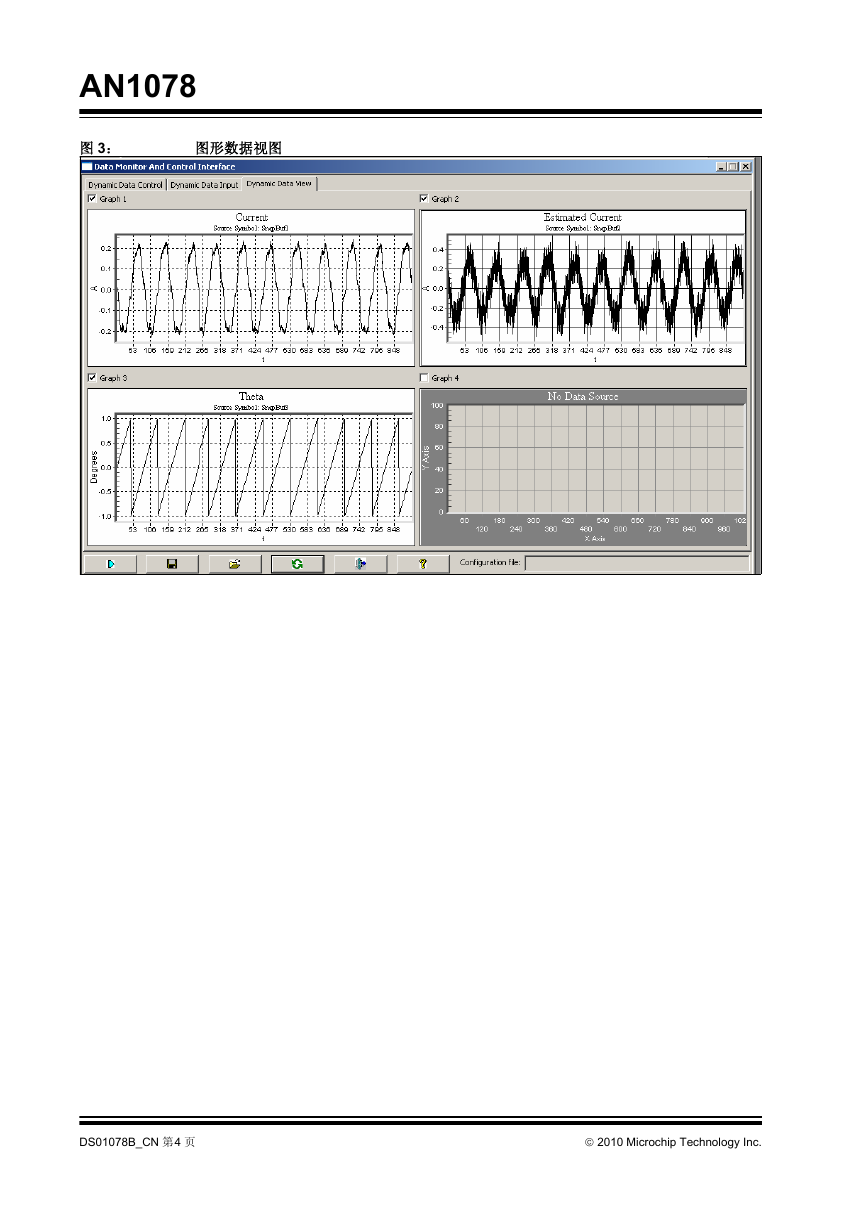Maximize the Data Monitor window
Image resolution: width=868 pixels, height=1228 pixels.
tap(733, 167)
